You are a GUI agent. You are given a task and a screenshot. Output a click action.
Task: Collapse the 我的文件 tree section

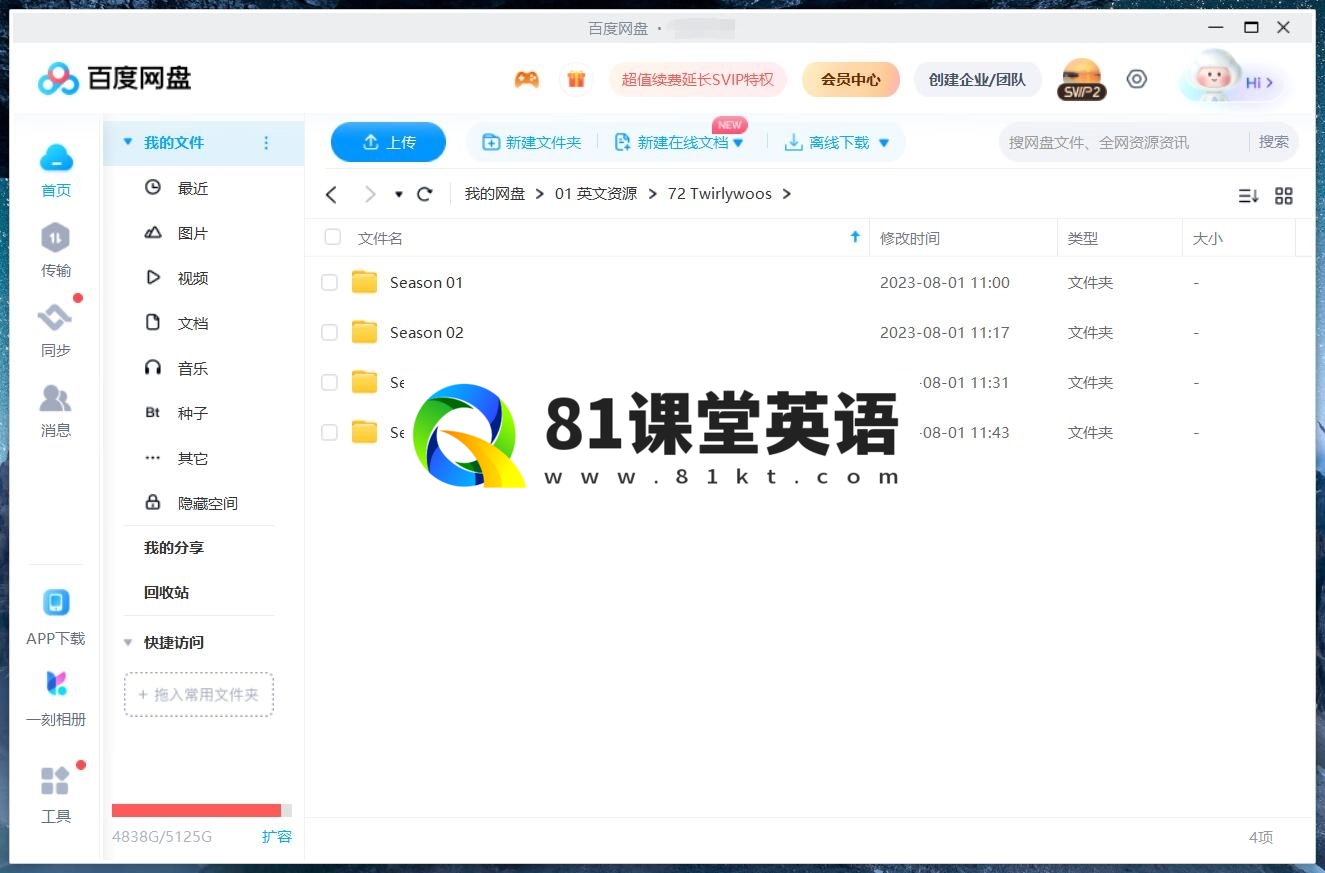tap(127, 142)
